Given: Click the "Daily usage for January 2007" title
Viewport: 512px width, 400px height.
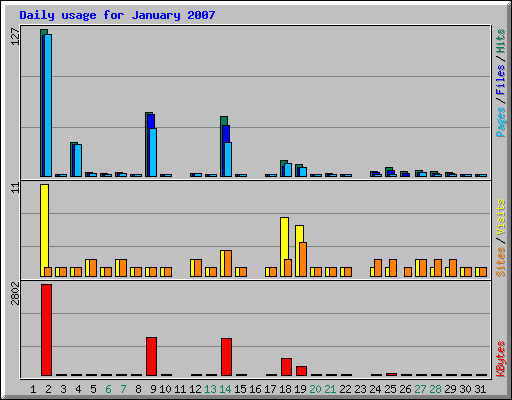Looking at the screenshot, I should pyautogui.click(x=117, y=15).
